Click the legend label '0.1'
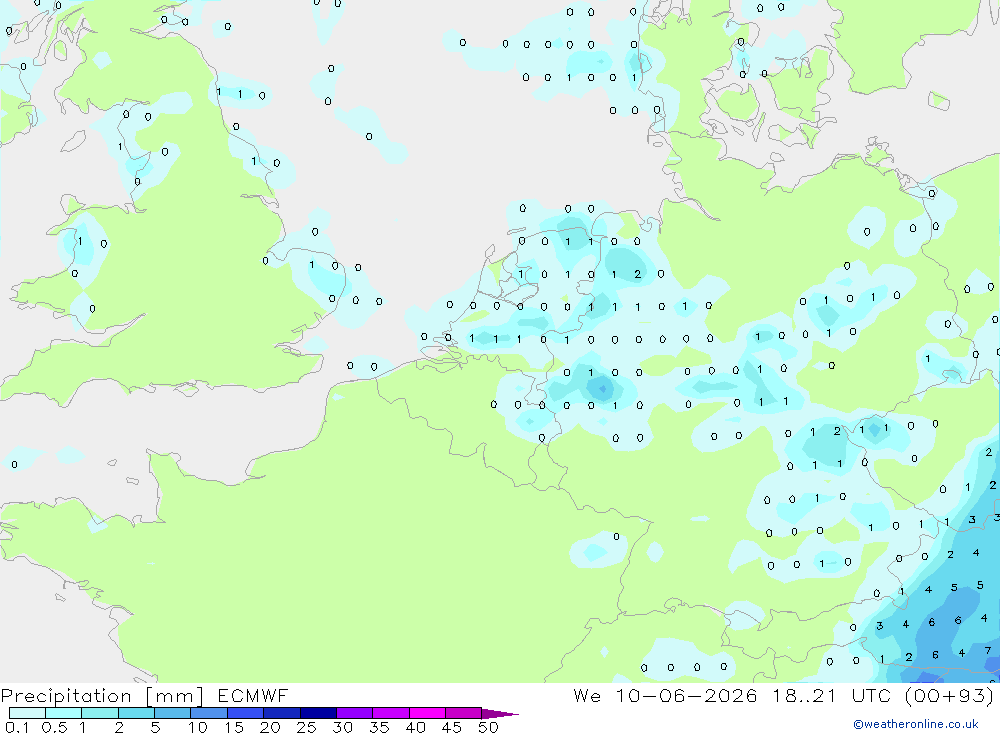Viewport: 1000px width, 733px height. pos(17,727)
